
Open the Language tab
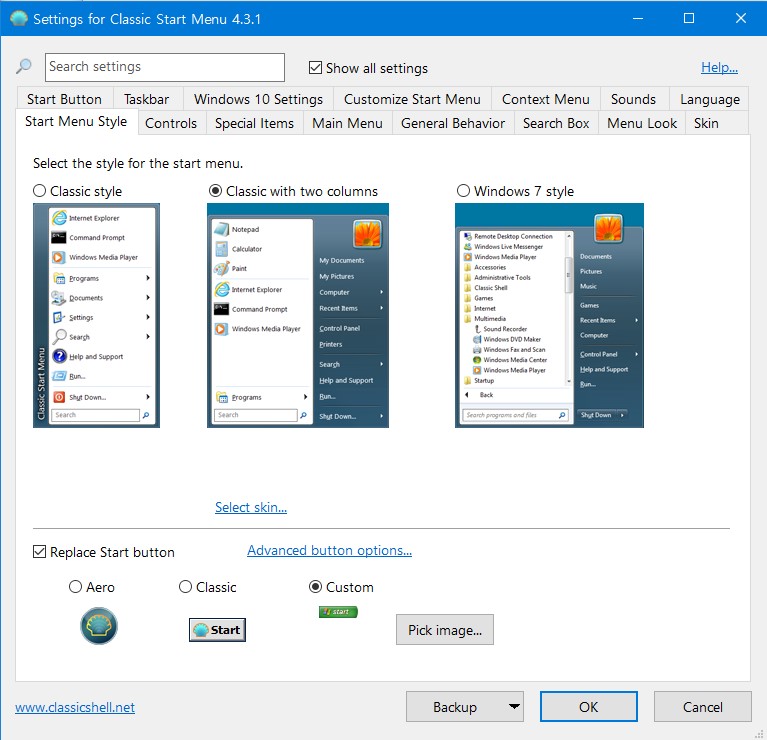[710, 99]
